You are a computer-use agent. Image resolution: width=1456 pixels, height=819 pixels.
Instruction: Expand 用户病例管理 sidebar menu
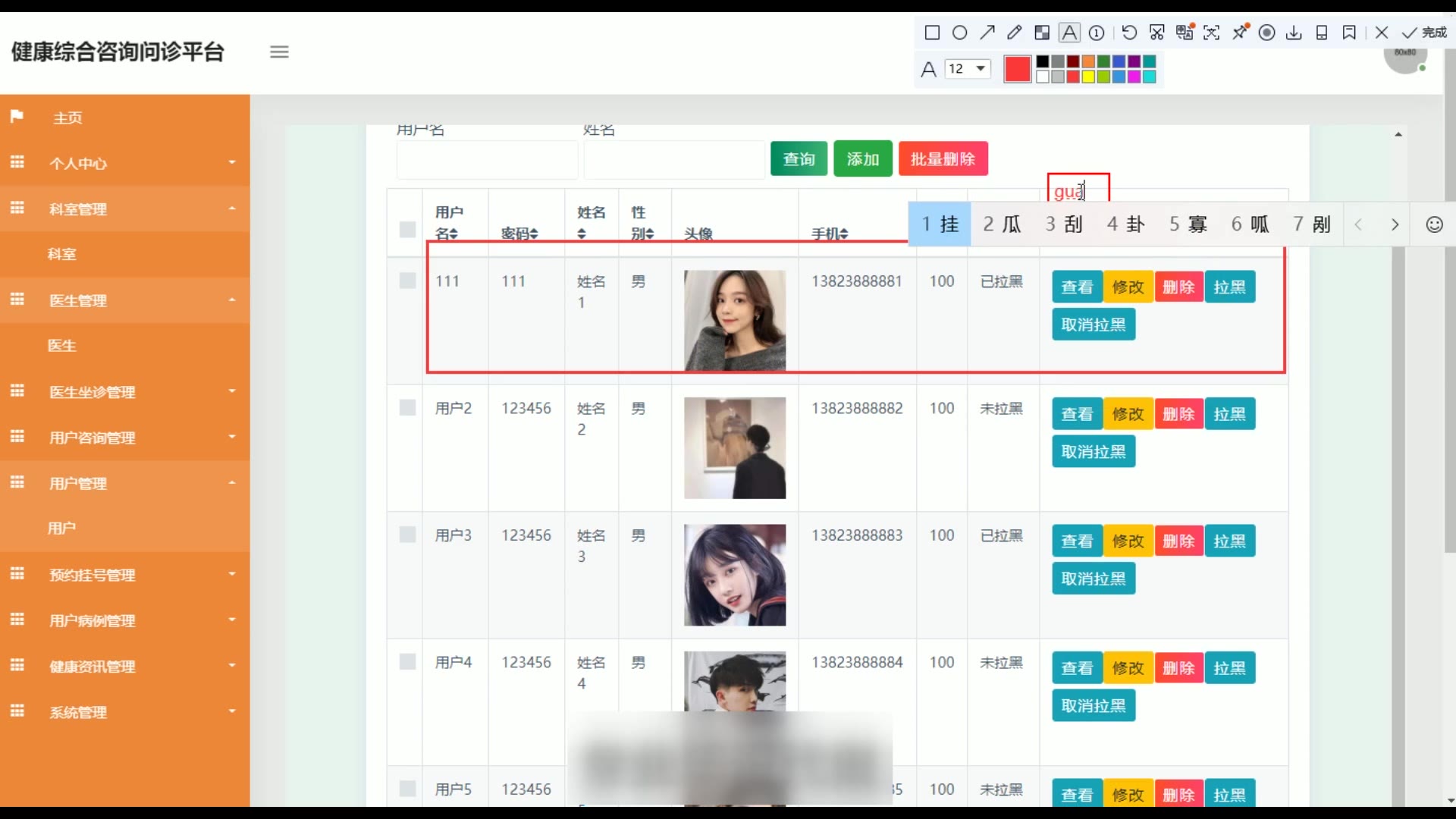pyautogui.click(x=125, y=620)
